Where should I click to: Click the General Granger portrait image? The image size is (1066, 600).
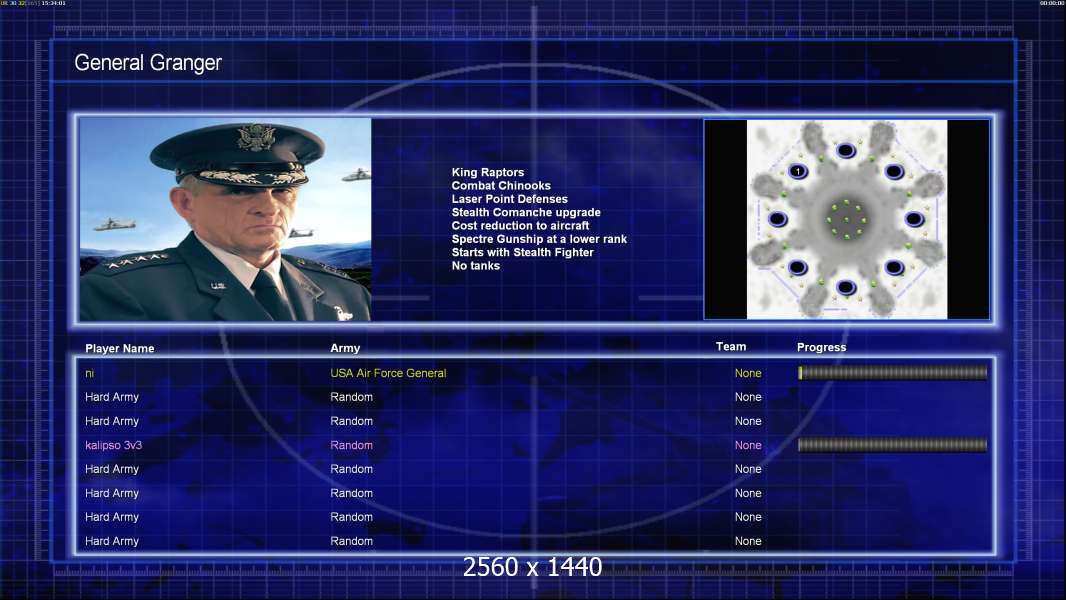pos(225,219)
